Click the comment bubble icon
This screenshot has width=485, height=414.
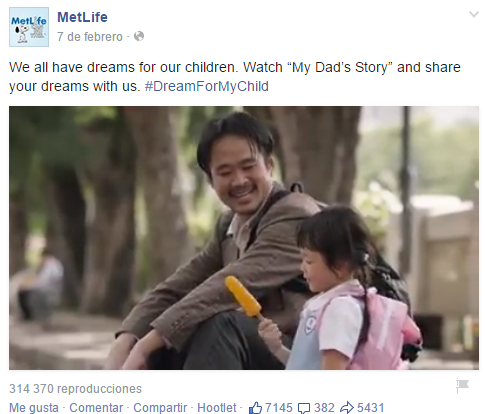click(x=304, y=408)
